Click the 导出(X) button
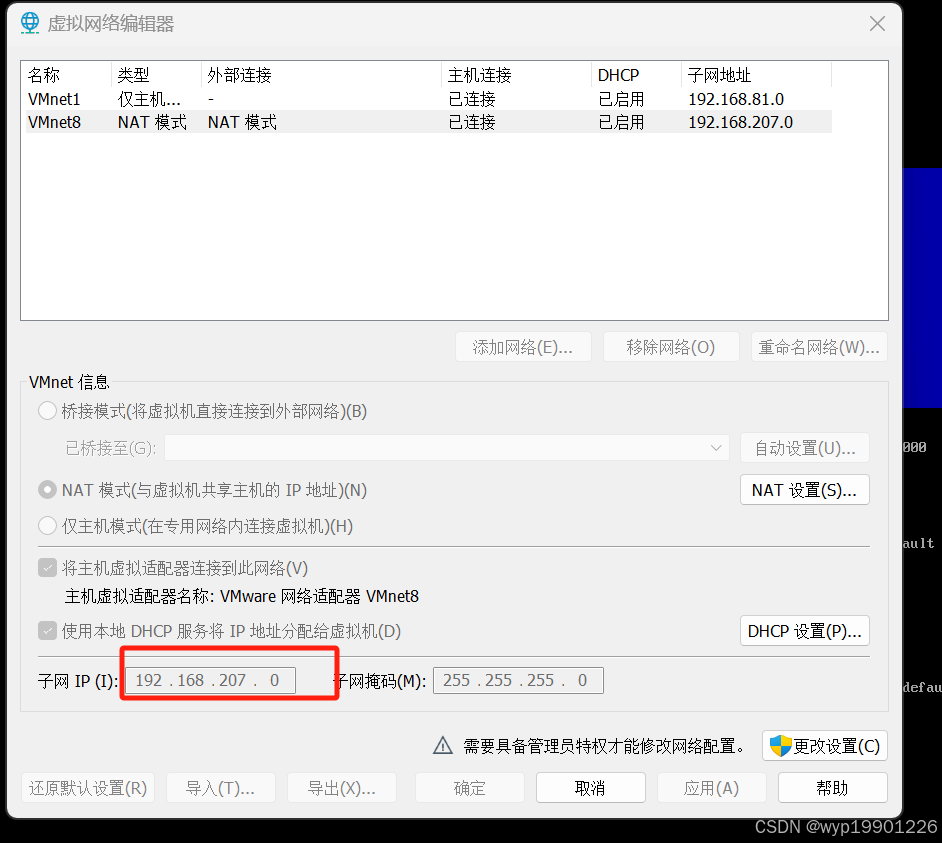 (x=342, y=788)
